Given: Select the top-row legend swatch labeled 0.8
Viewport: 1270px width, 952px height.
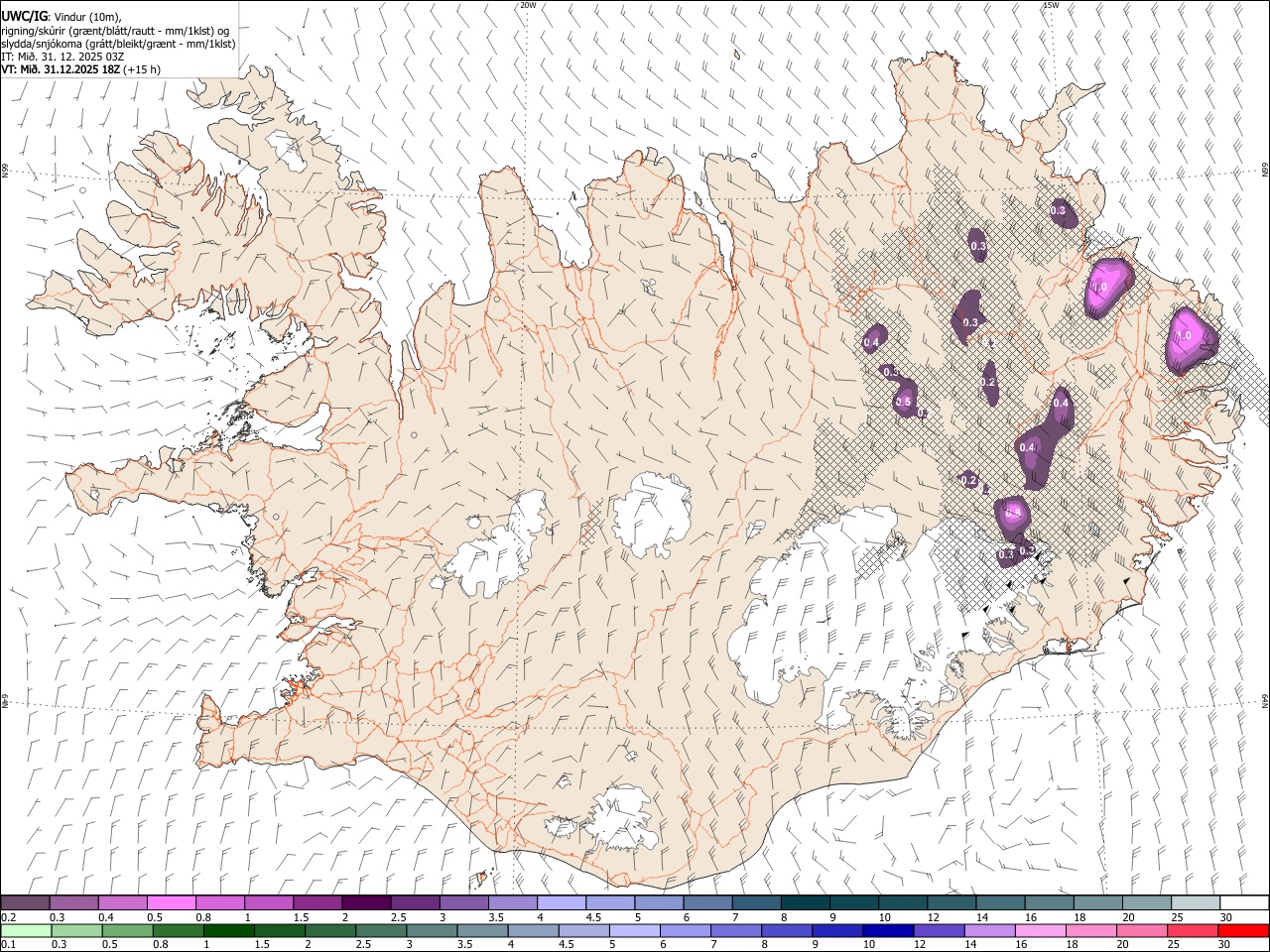Looking at the screenshot, I should [x=219, y=902].
